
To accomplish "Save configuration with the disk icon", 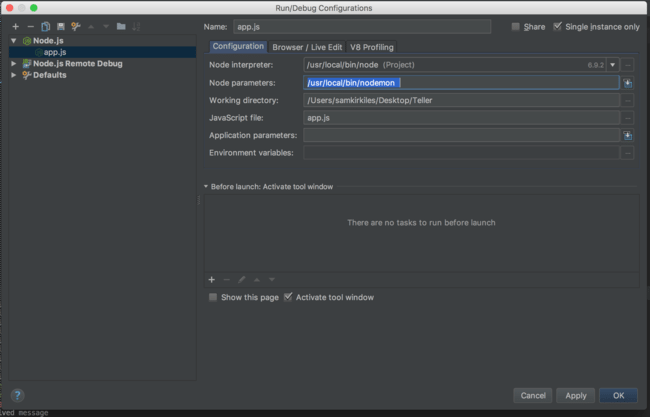I will [61, 26].
